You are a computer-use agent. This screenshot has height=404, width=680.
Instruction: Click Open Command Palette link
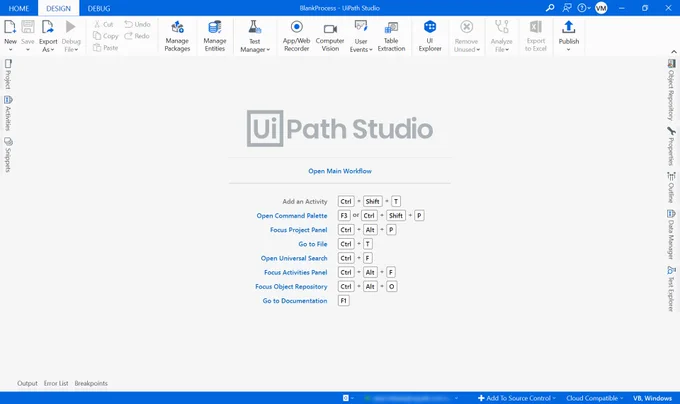click(292, 215)
